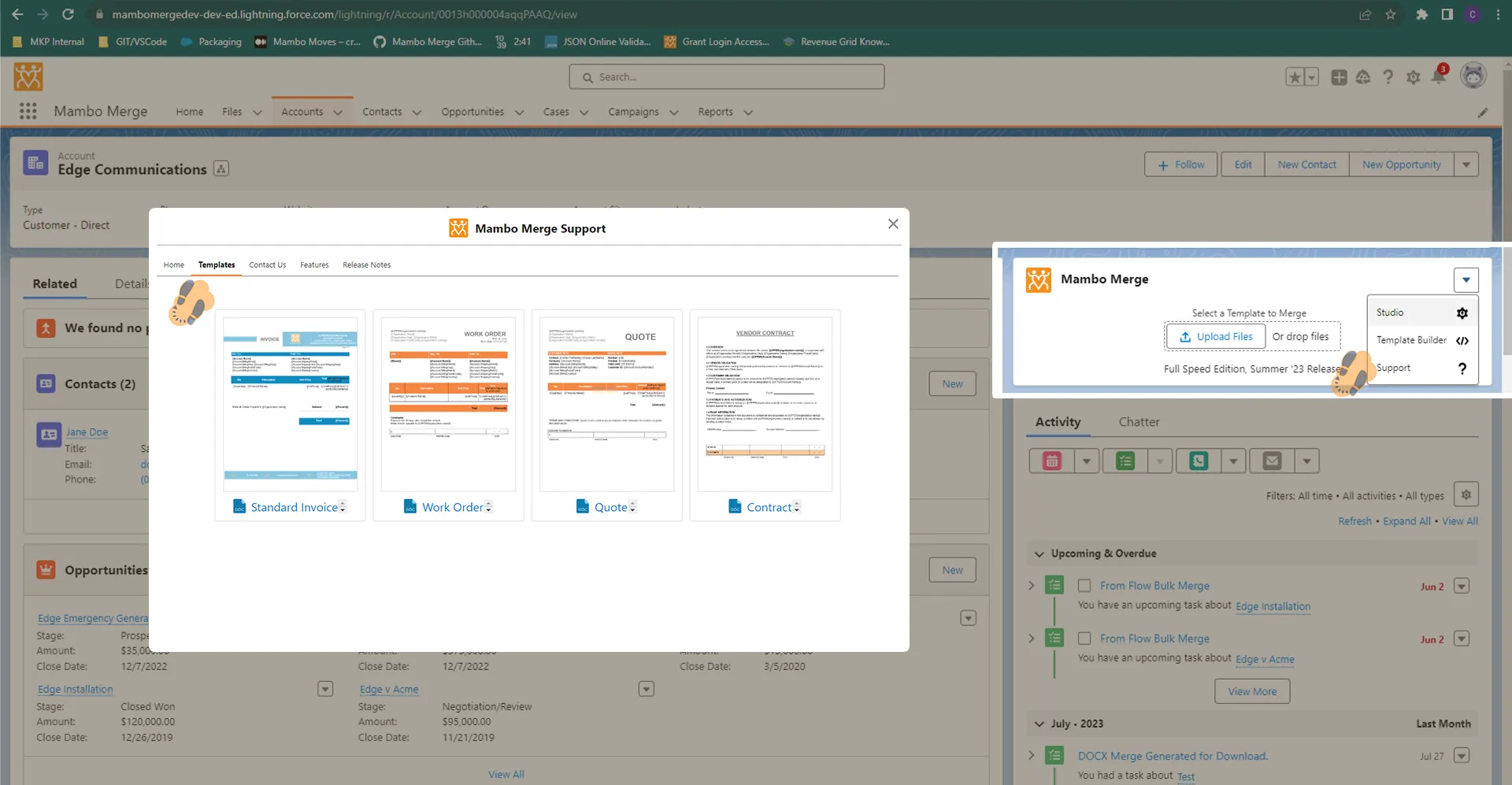The width and height of the screenshot is (1512, 785).
Task: Open the MKP Internal bookmark folder
Action: pyautogui.click(x=49, y=42)
